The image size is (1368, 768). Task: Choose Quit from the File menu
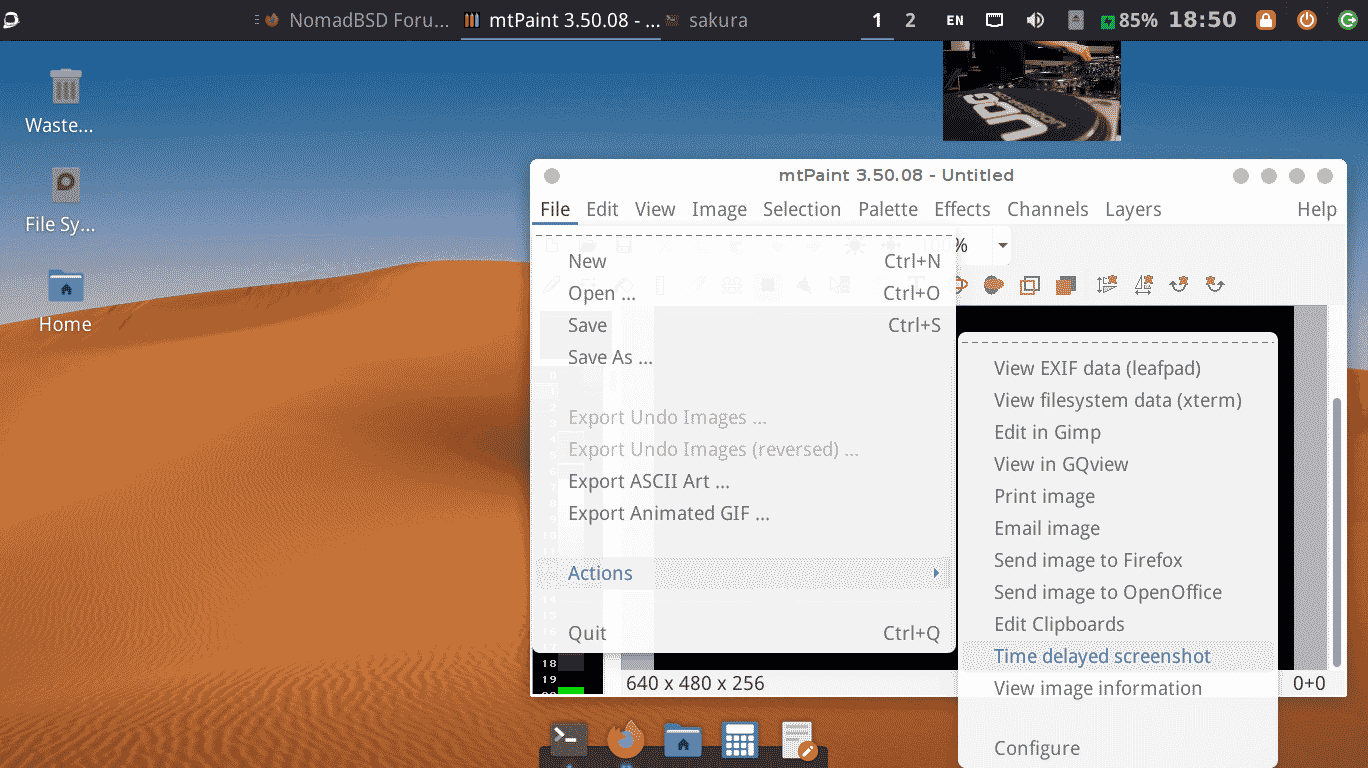(744, 633)
